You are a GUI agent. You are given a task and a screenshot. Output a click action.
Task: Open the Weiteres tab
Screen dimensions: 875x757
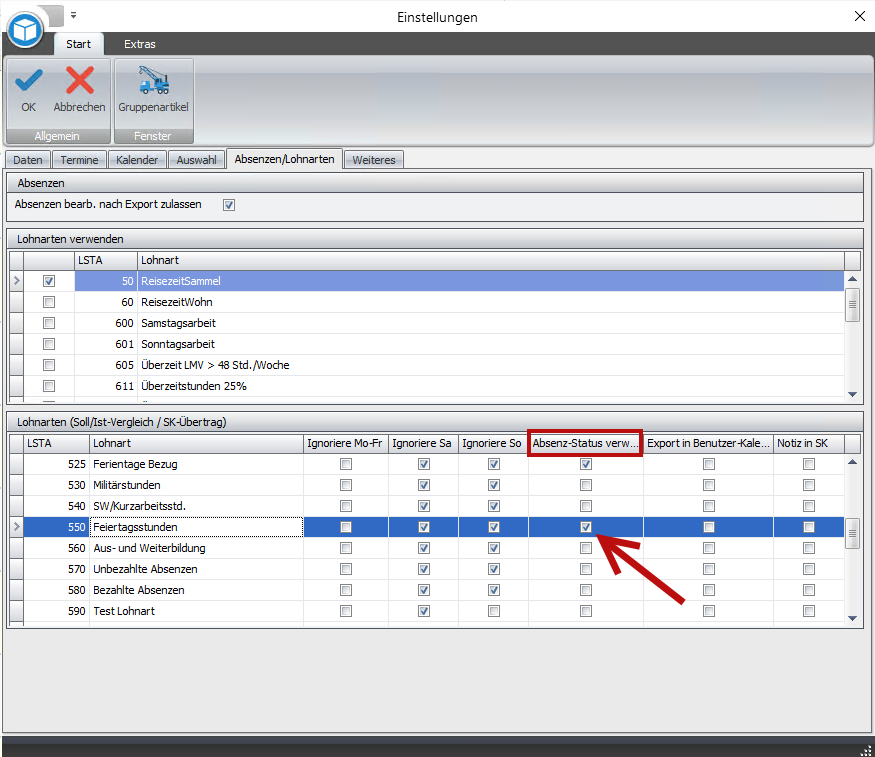point(374,160)
